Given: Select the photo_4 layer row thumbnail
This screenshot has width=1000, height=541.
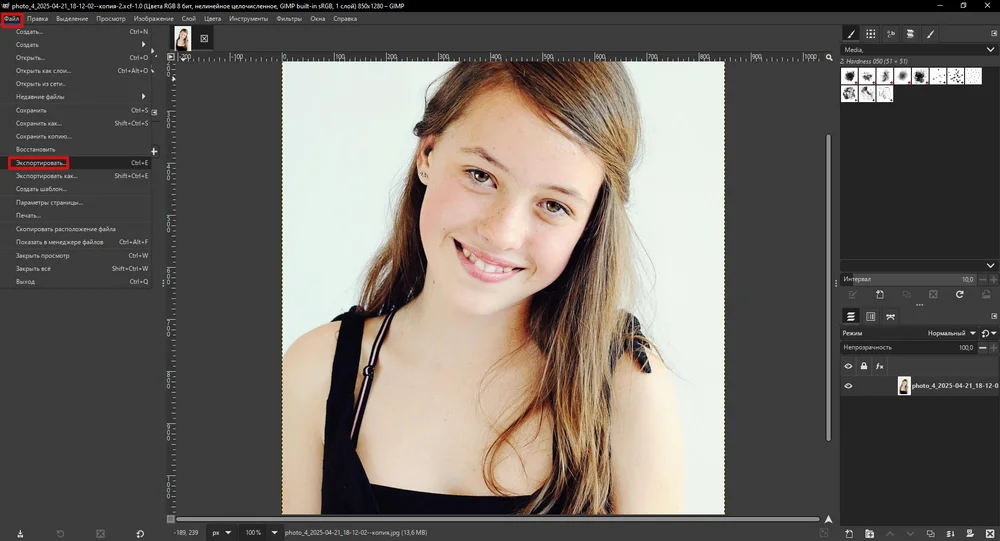Looking at the screenshot, I should click(x=904, y=386).
